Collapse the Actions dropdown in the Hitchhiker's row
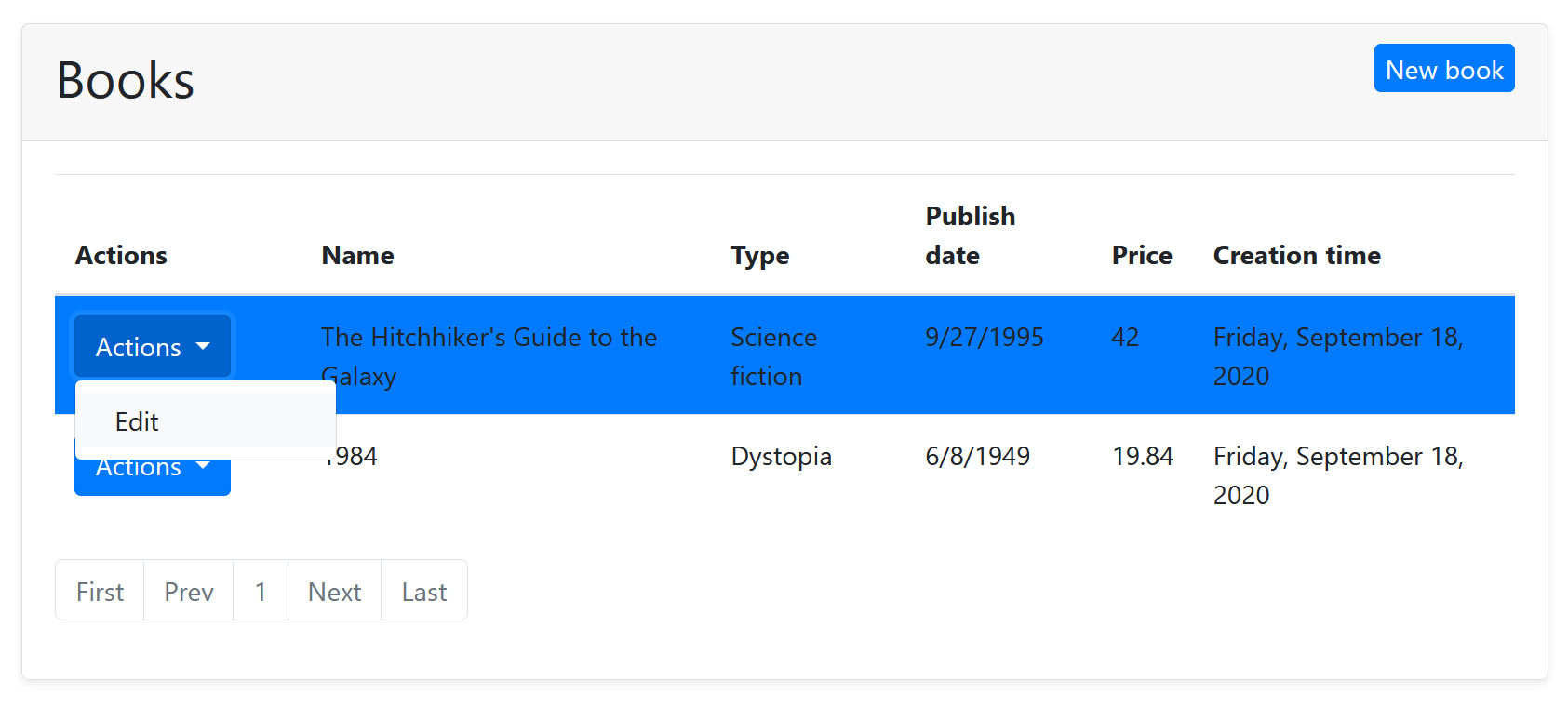This screenshot has width=1568, height=707. (153, 347)
